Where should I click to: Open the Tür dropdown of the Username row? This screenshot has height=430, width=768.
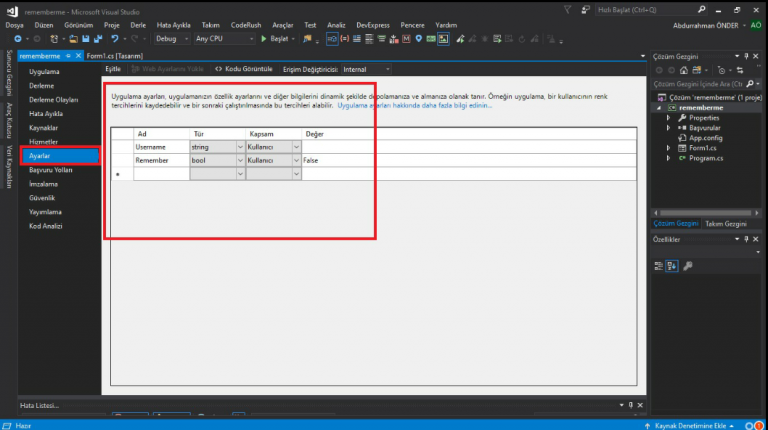(x=240, y=147)
